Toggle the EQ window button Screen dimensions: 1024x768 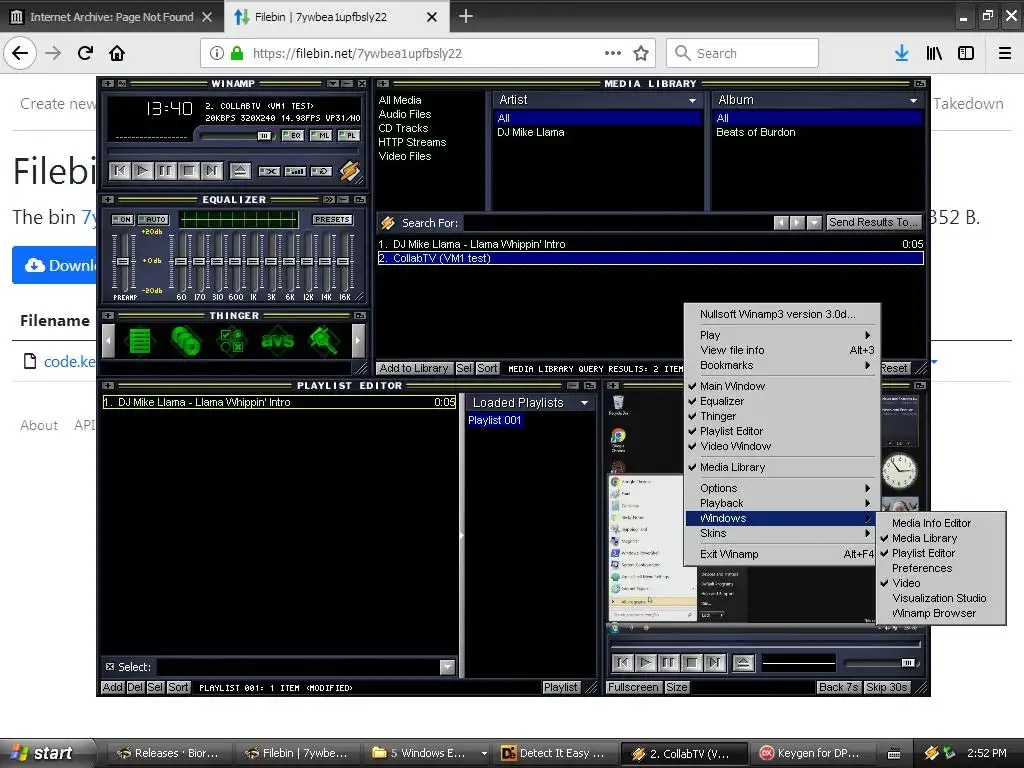coord(292,136)
